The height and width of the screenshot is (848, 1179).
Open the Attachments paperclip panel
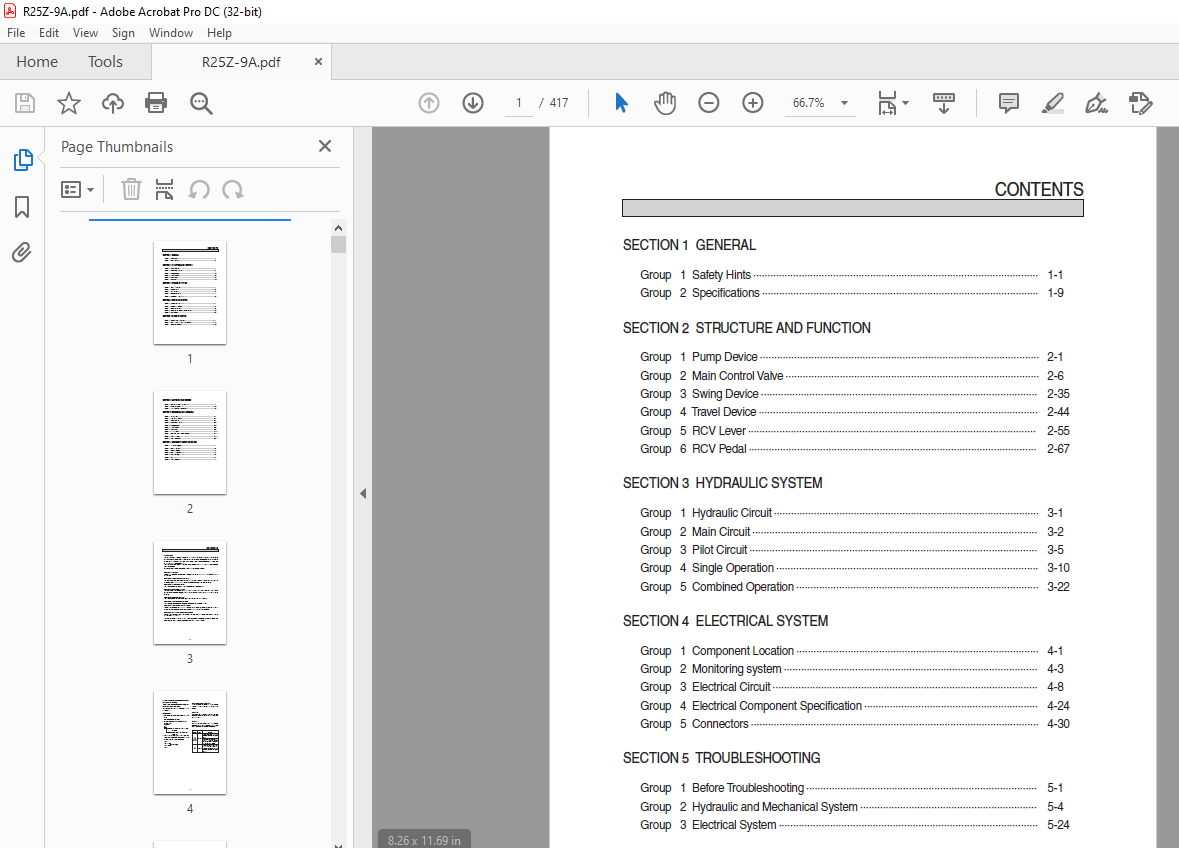22,253
